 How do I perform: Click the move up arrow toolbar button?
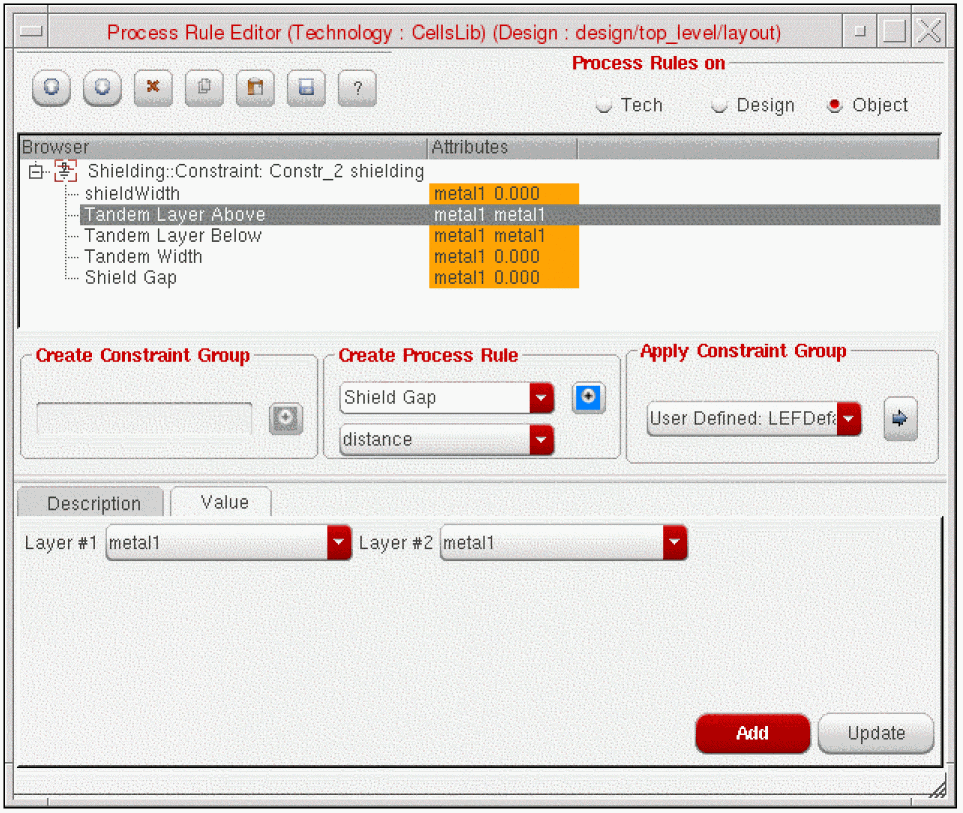51,88
